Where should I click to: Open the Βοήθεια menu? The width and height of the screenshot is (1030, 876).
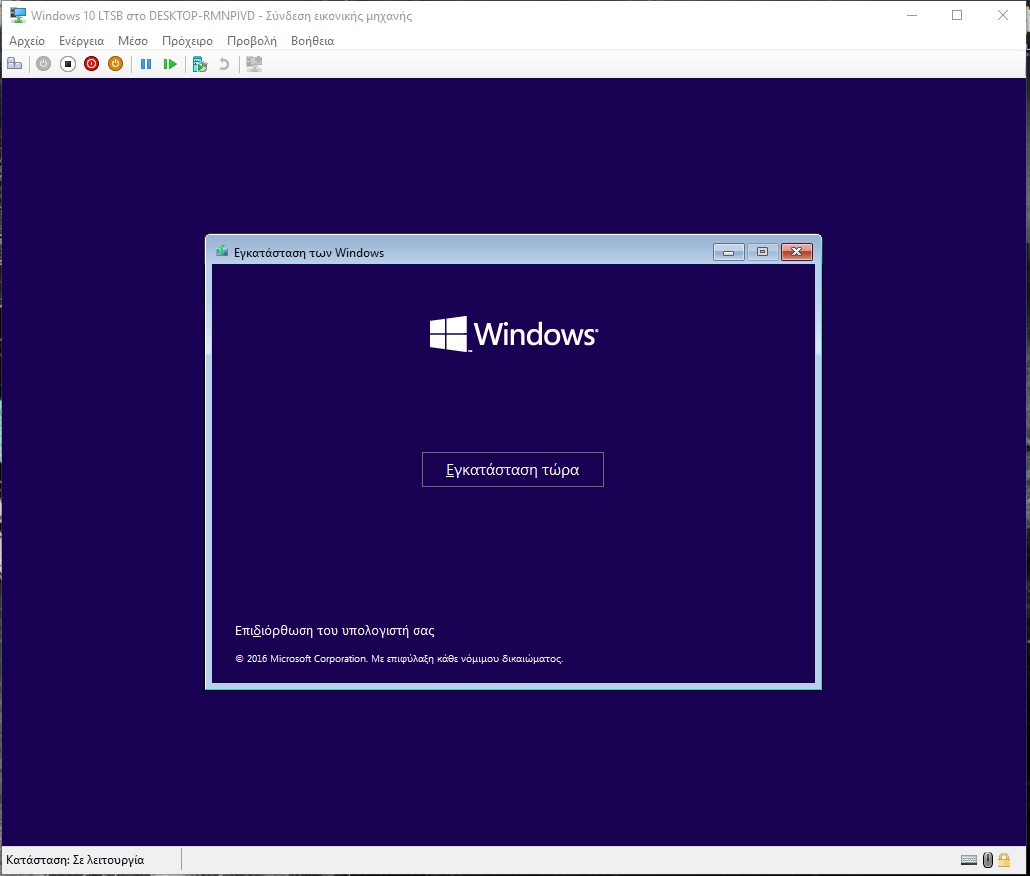(313, 41)
